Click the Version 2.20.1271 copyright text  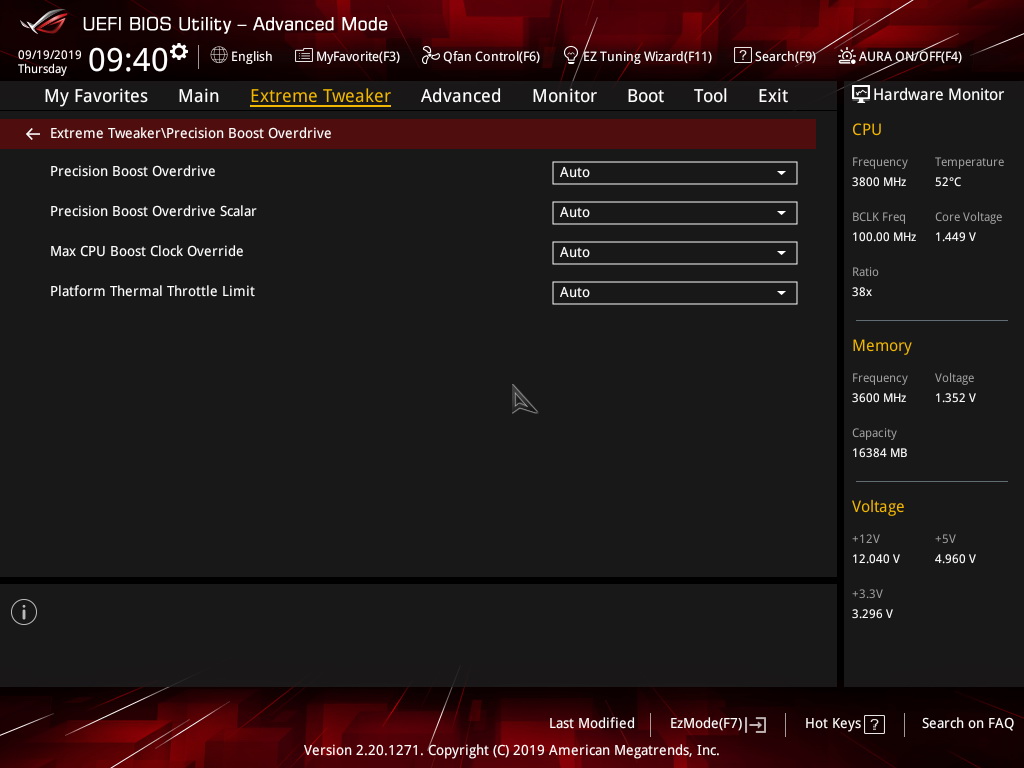click(x=511, y=750)
